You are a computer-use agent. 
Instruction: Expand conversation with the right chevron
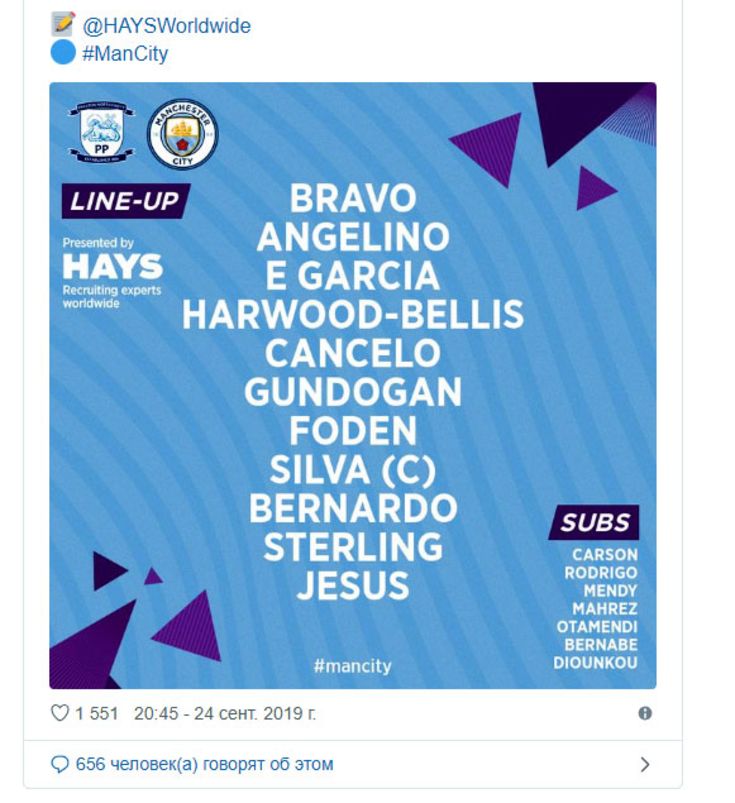(645, 764)
